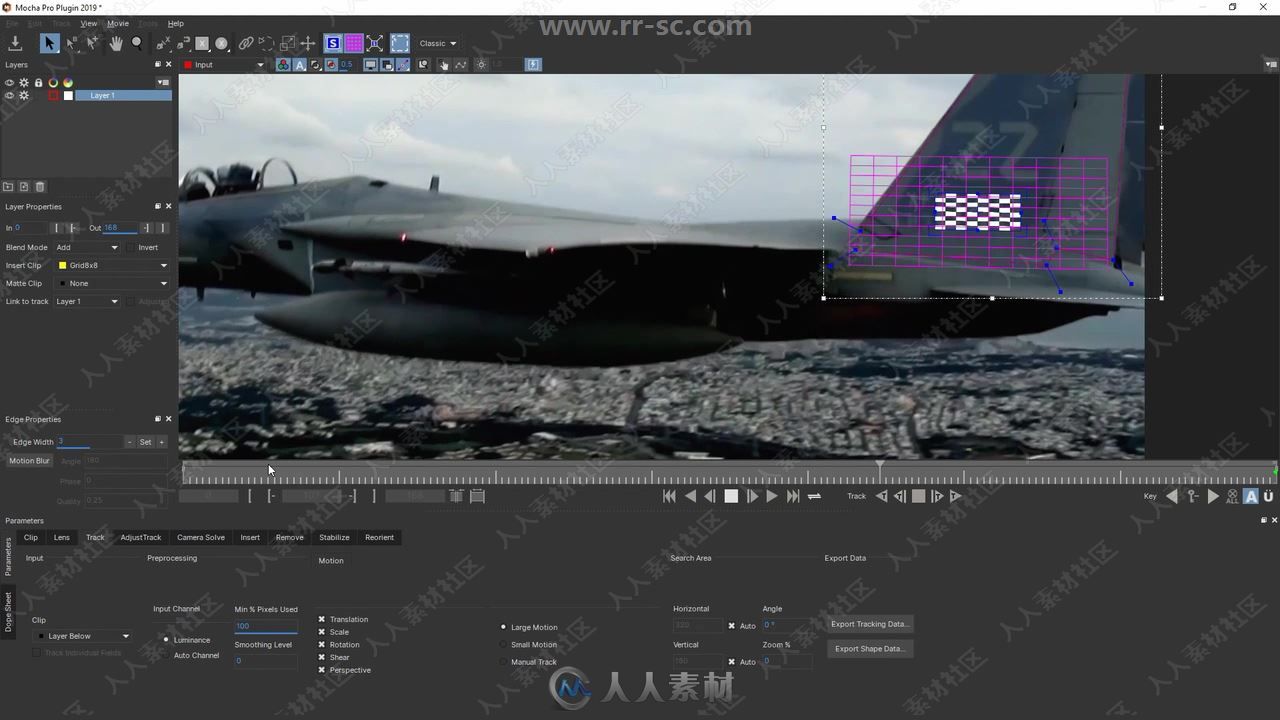The width and height of the screenshot is (1280, 720).
Task: Open the Matte Clip None dropdown
Action: pyautogui.click(x=113, y=283)
